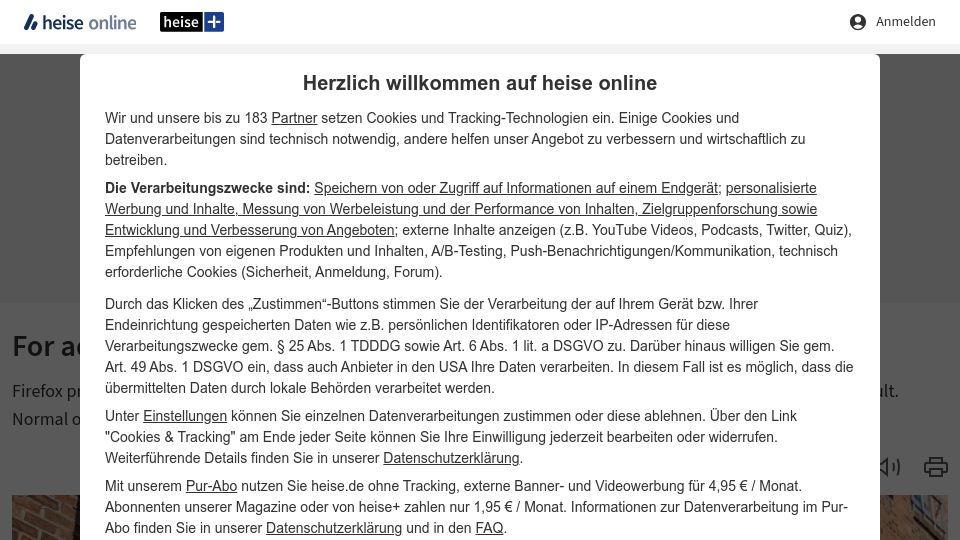Open the FAQ link
This screenshot has height=540, width=960.
[489, 528]
